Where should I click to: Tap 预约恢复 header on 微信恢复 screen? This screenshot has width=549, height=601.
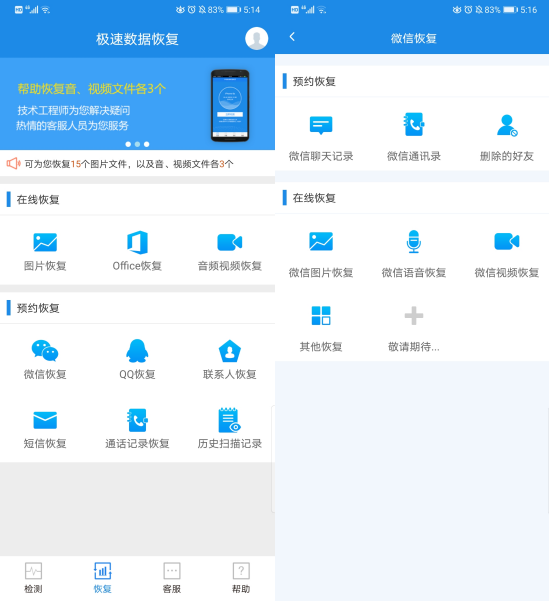[x=314, y=81]
